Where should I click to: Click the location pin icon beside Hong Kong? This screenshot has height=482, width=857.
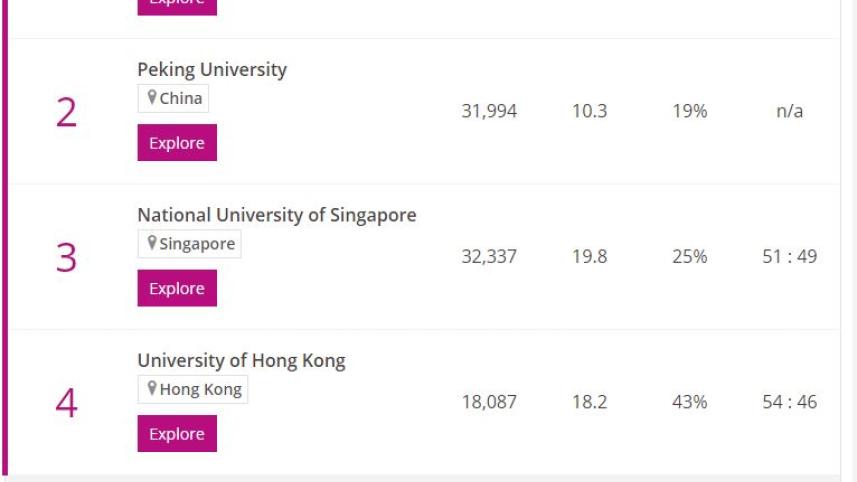[x=152, y=389]
